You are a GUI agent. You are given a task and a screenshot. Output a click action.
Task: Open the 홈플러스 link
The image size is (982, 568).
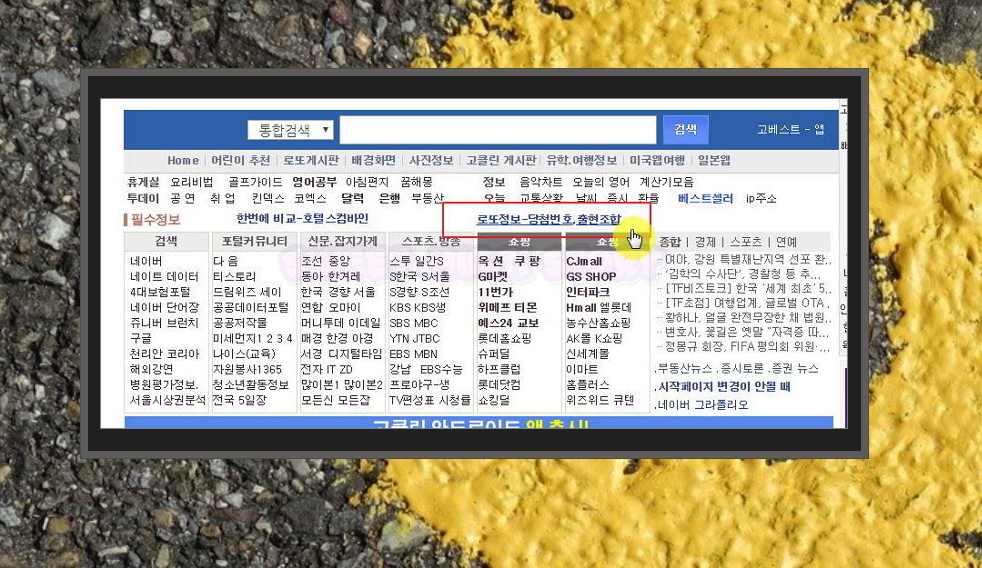pyautogui.click(x=587, y=384)
